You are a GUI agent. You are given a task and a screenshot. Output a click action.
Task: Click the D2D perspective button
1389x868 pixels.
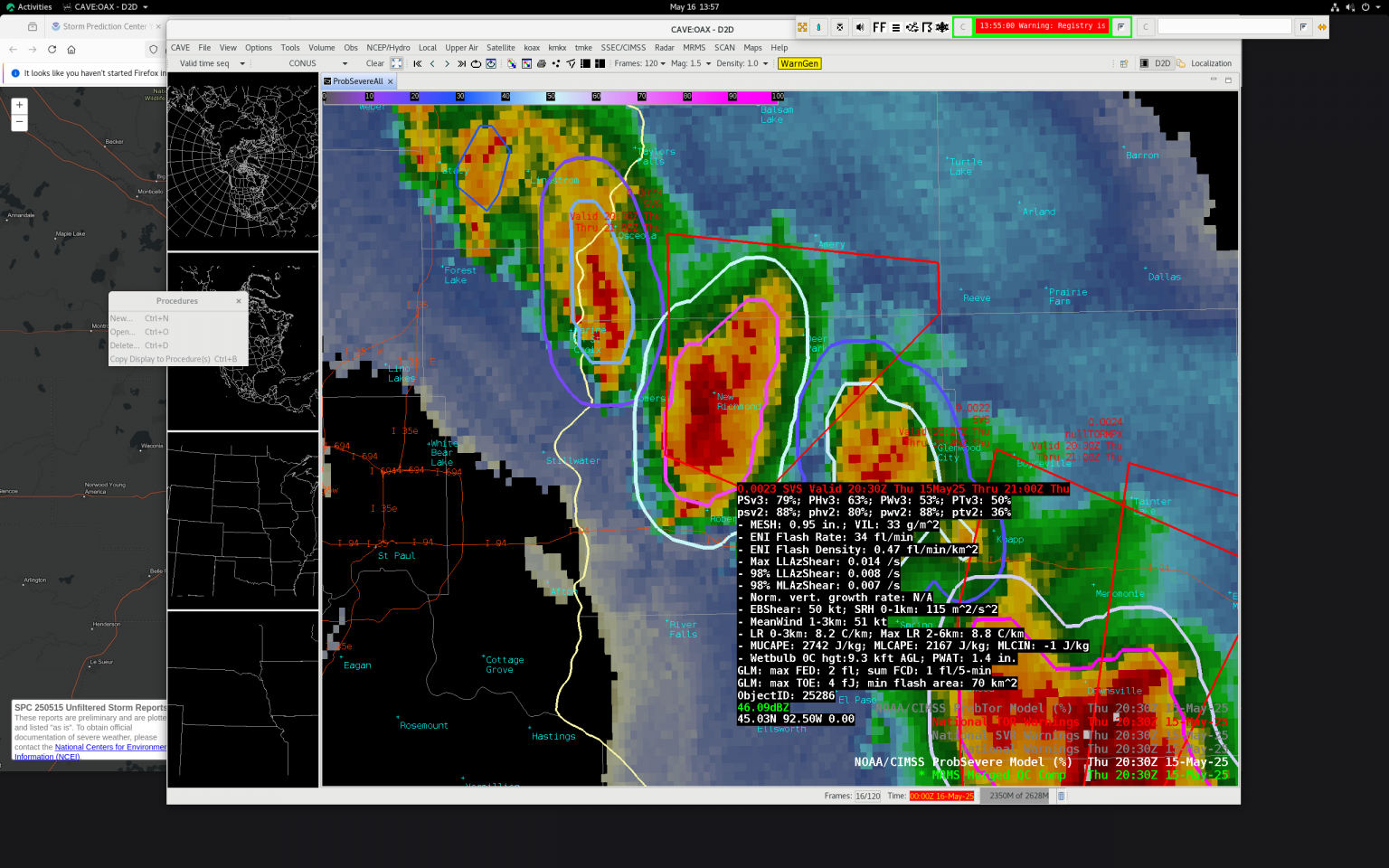tap(1156, 63)
